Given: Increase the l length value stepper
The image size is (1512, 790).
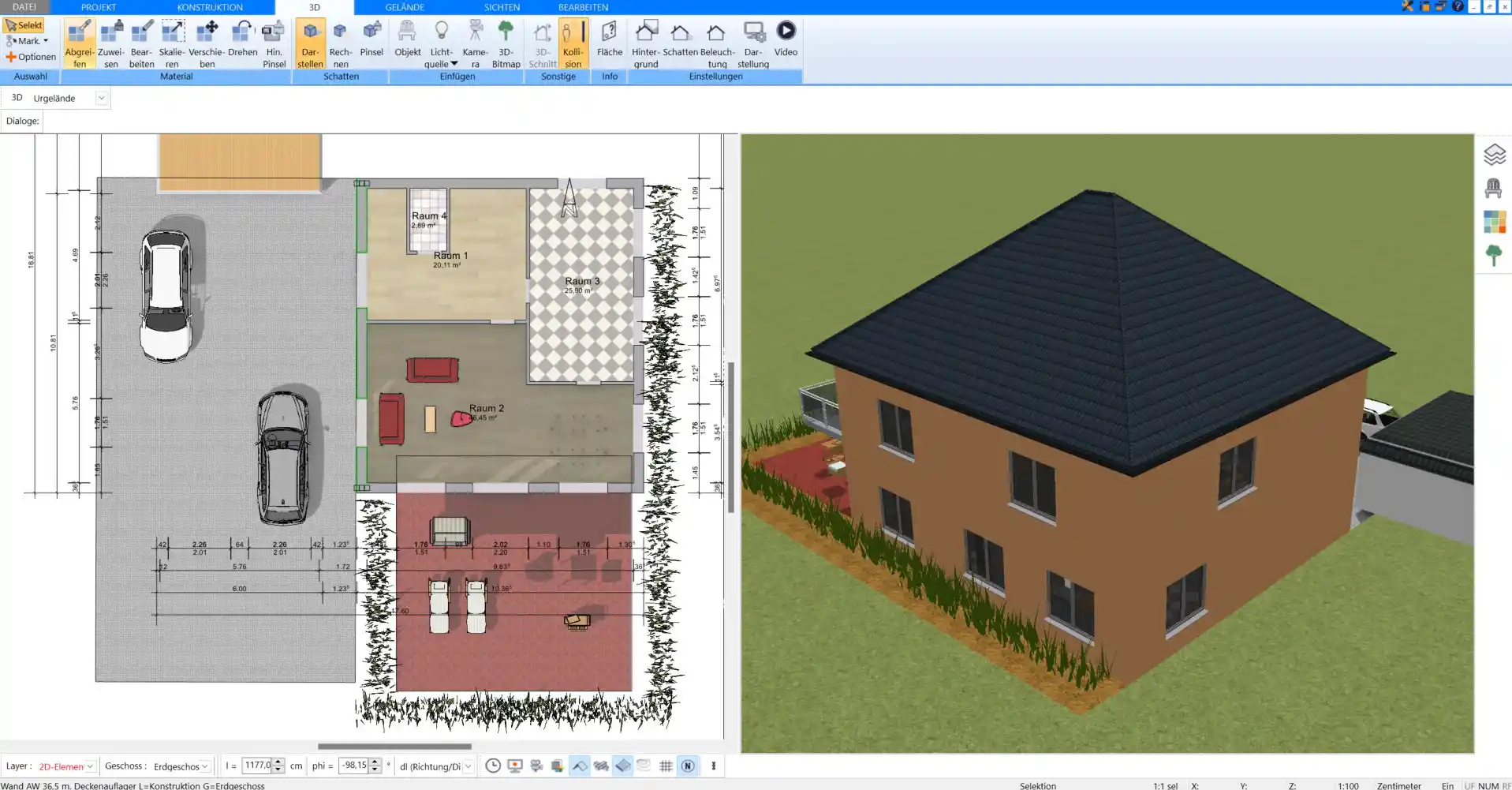Looking at the screenshot, I should 278,762.
